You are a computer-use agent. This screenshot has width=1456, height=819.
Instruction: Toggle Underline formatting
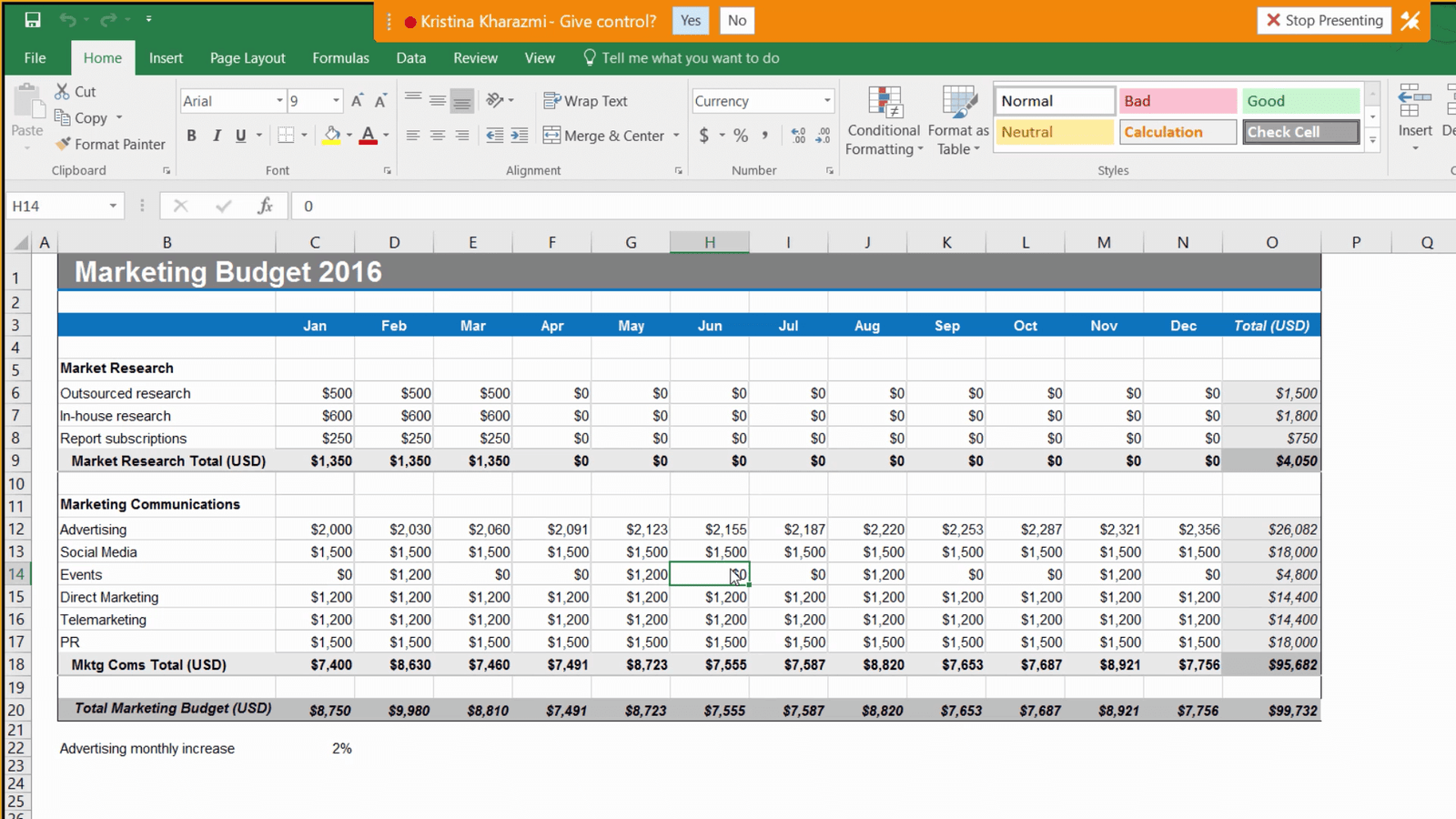click(240, 136)
